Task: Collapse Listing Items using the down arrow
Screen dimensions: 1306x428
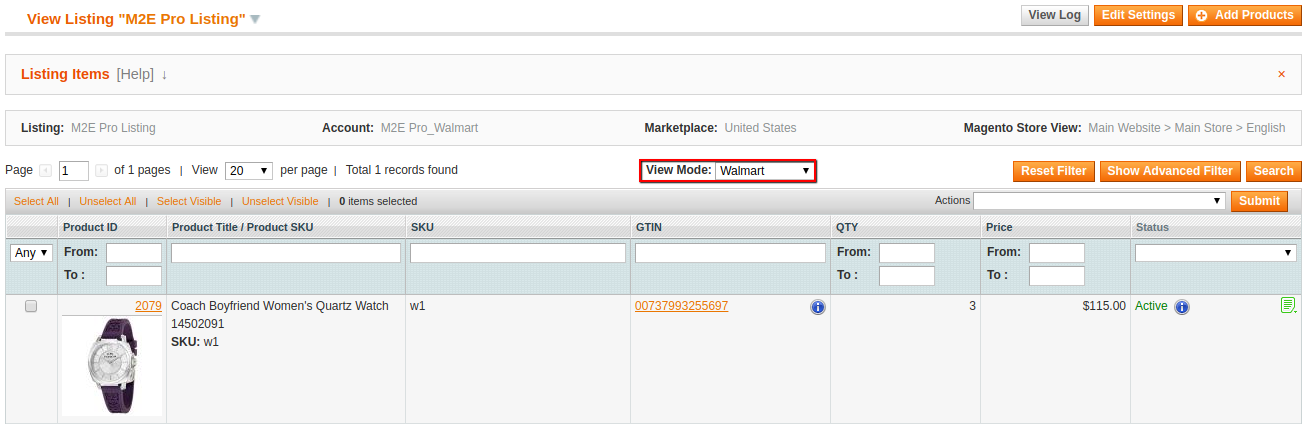Action: [x=164, y=74]
